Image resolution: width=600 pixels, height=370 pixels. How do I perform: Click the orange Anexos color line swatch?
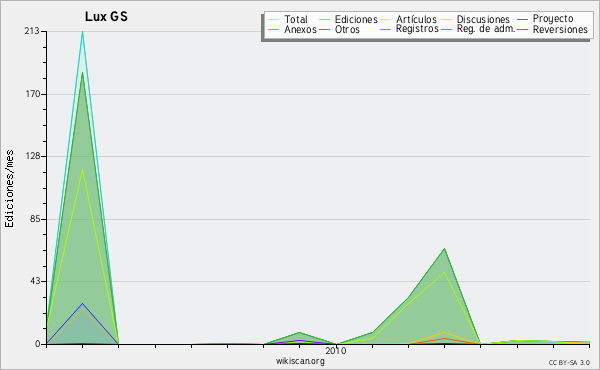click(274, 29)
